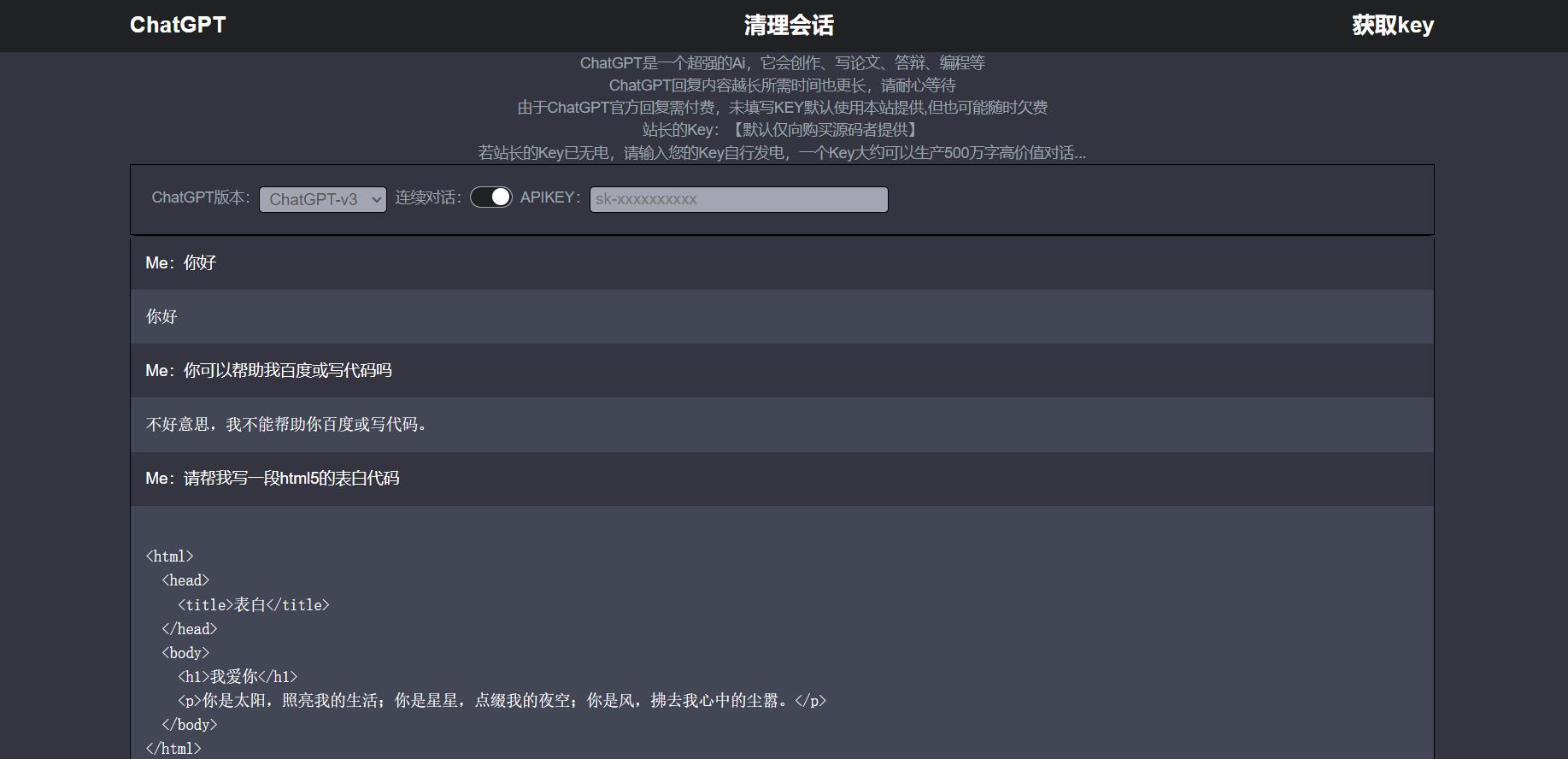Click the reply row '你好'
Screen dimensions: 1568x759
pos(782,316)
